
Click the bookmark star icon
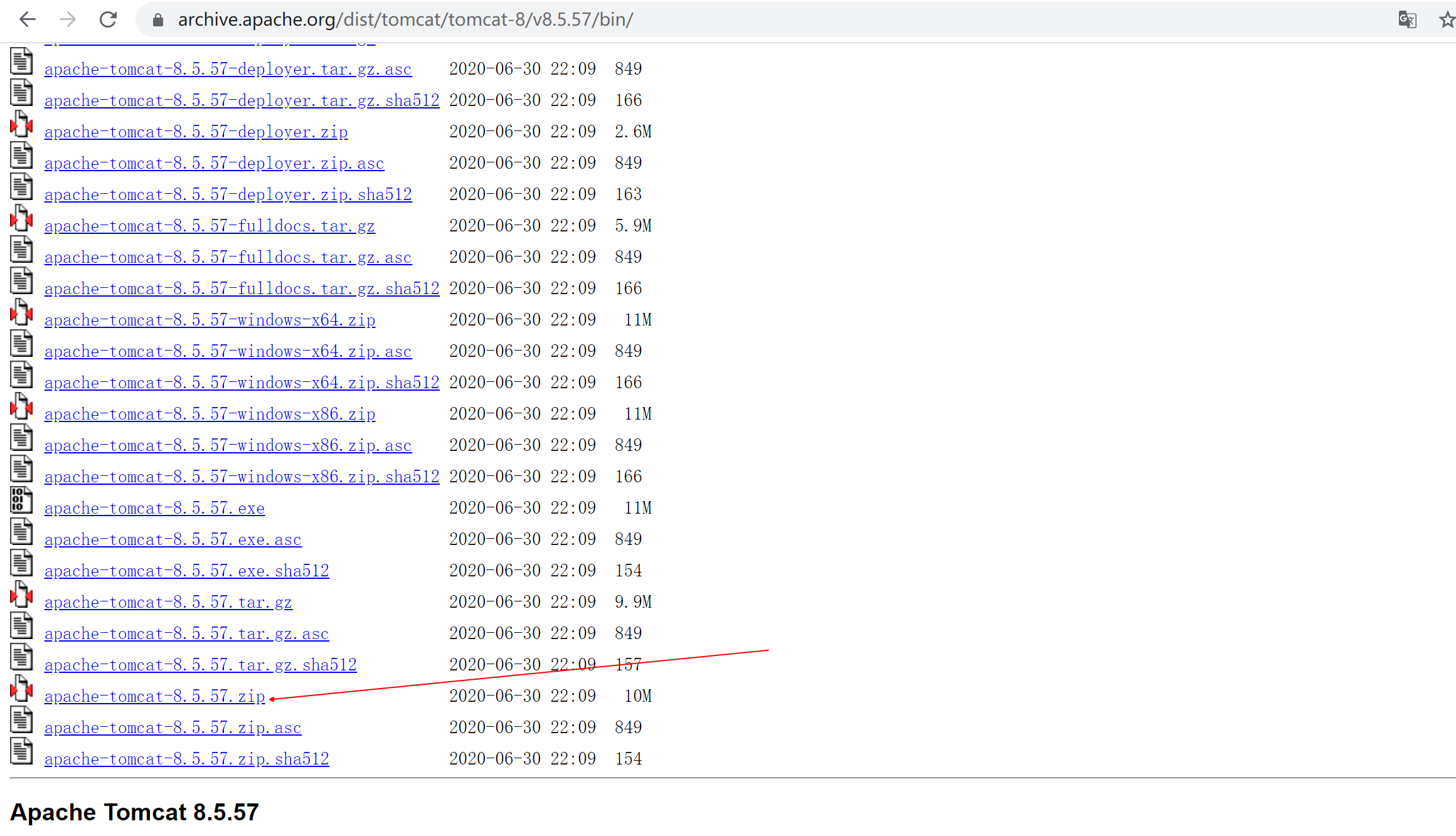[1447, 19]
